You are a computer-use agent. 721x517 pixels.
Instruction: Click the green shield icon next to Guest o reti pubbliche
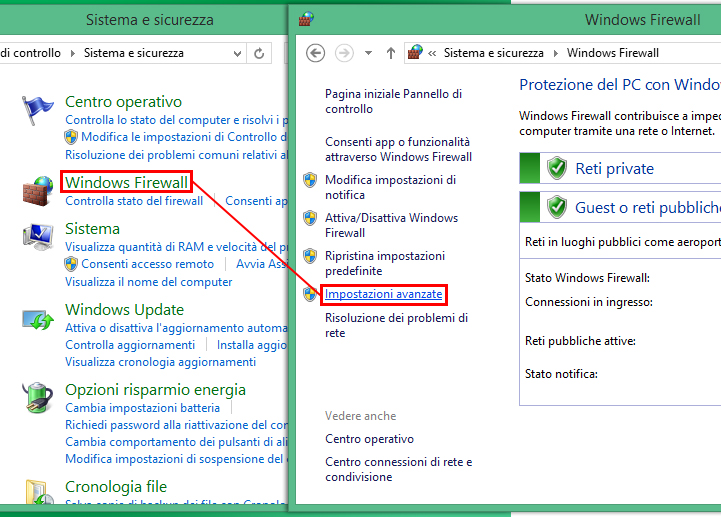point(557,207)
